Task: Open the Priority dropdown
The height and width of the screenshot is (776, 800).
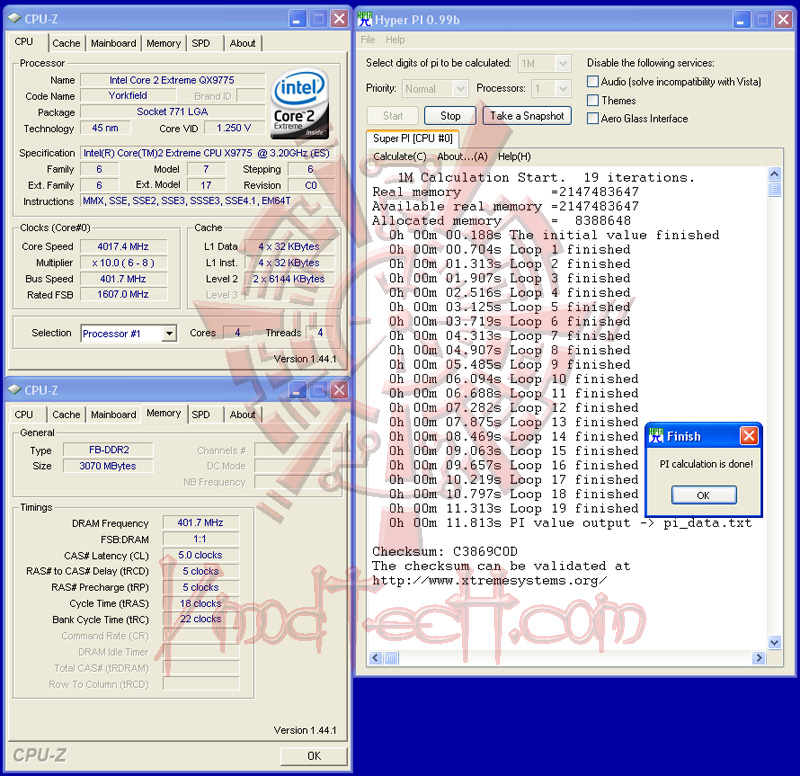Action: click(x=460, y=89)
